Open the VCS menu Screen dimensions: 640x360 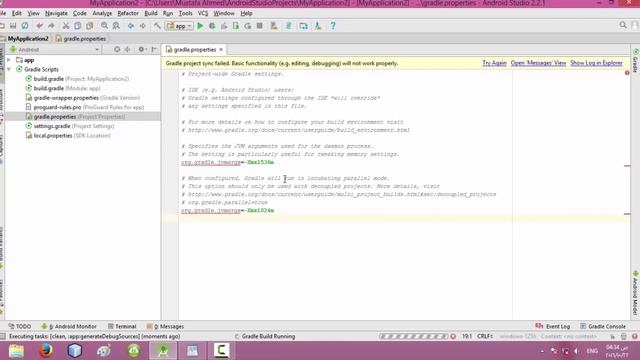click(x=203, y=13)
